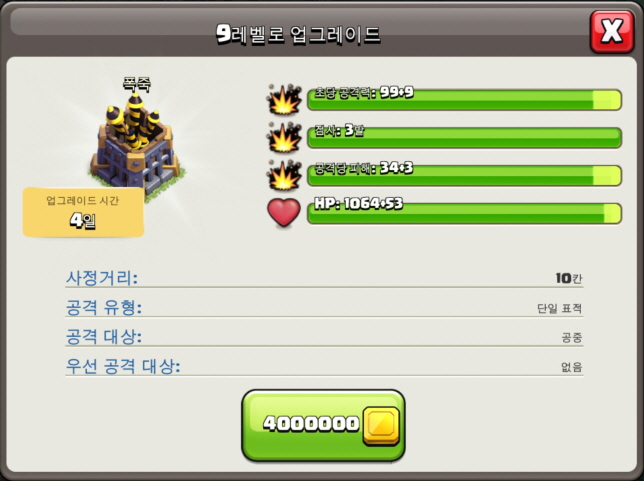The image size is (644, 481).
Task: Select the 우선 공격 대상 row
Action: pyautogui.click(x=324, y=367)
